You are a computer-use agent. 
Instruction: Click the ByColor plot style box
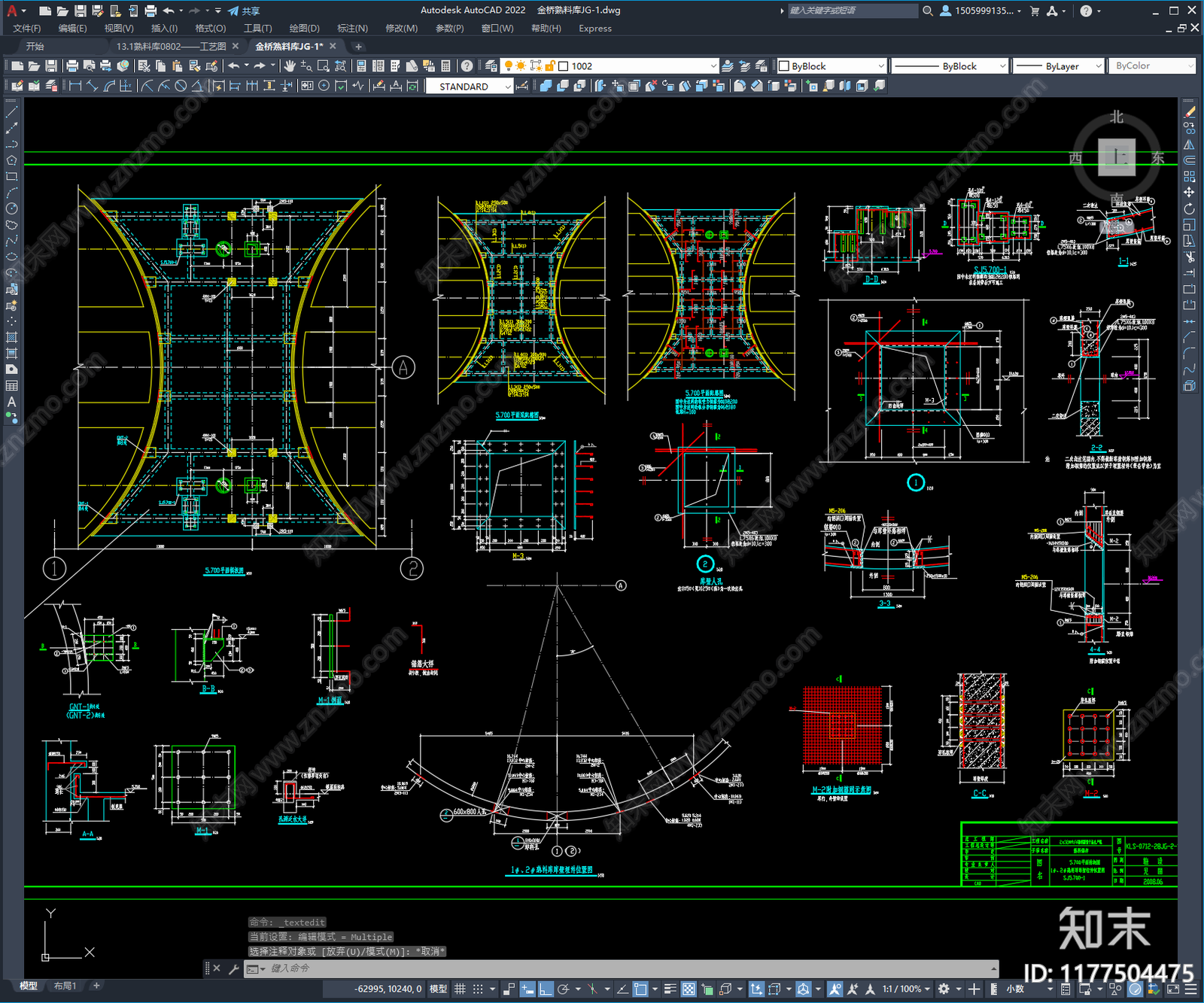[1152, 66]
